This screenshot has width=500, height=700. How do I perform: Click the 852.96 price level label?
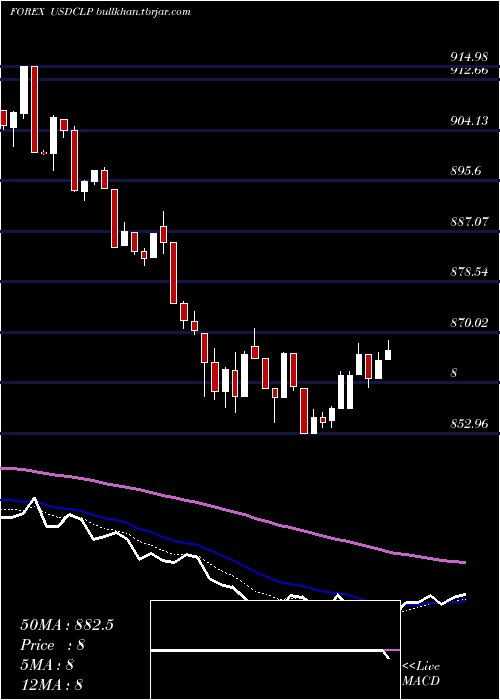click(x=468, y=423)
